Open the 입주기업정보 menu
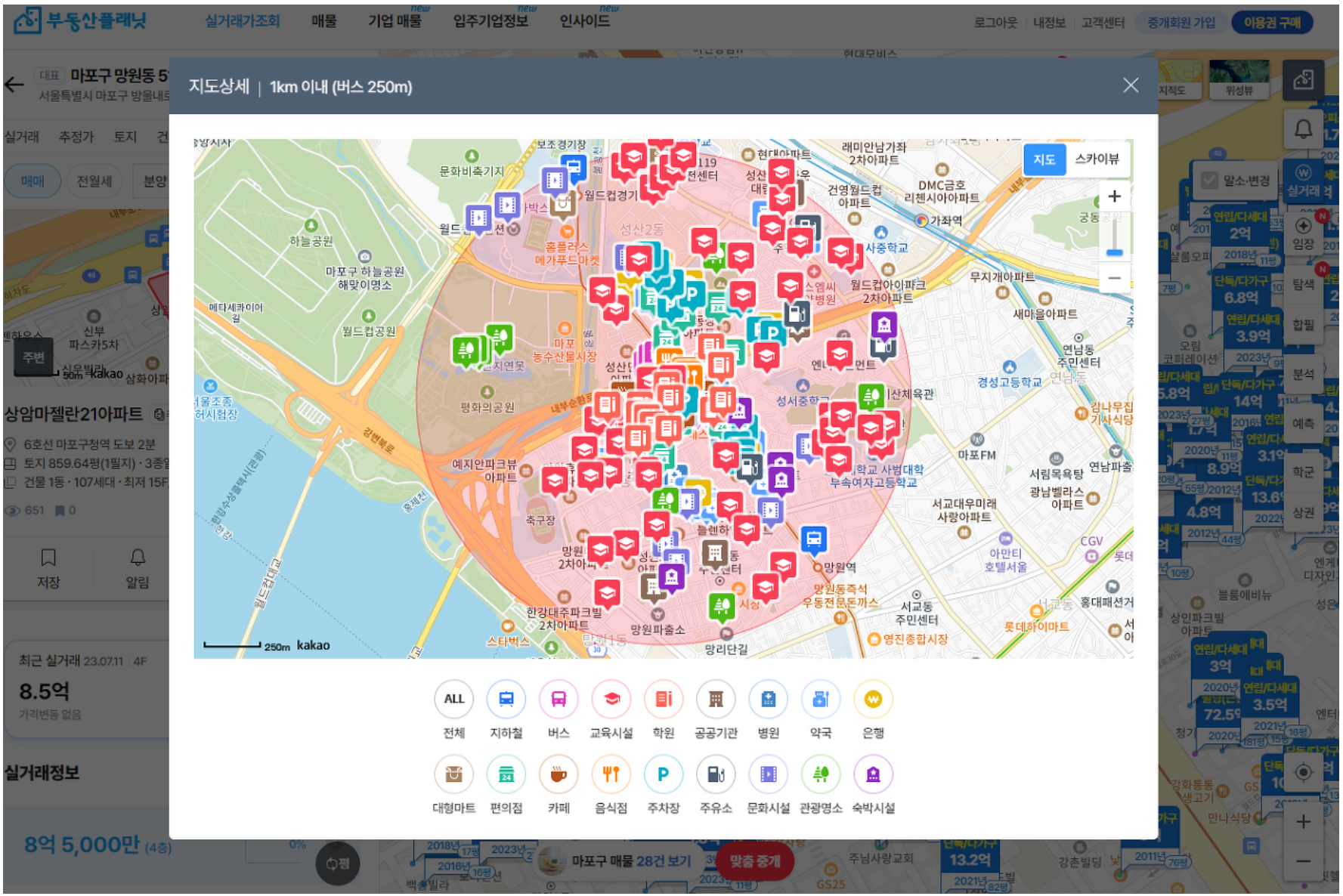This screenshot has height=896, width=1343. (490, 21)
